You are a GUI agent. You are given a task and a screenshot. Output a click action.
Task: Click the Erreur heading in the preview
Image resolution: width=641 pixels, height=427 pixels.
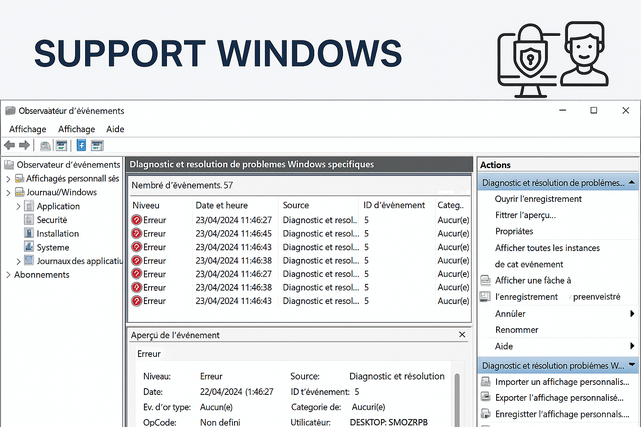[x=149, y=354]
